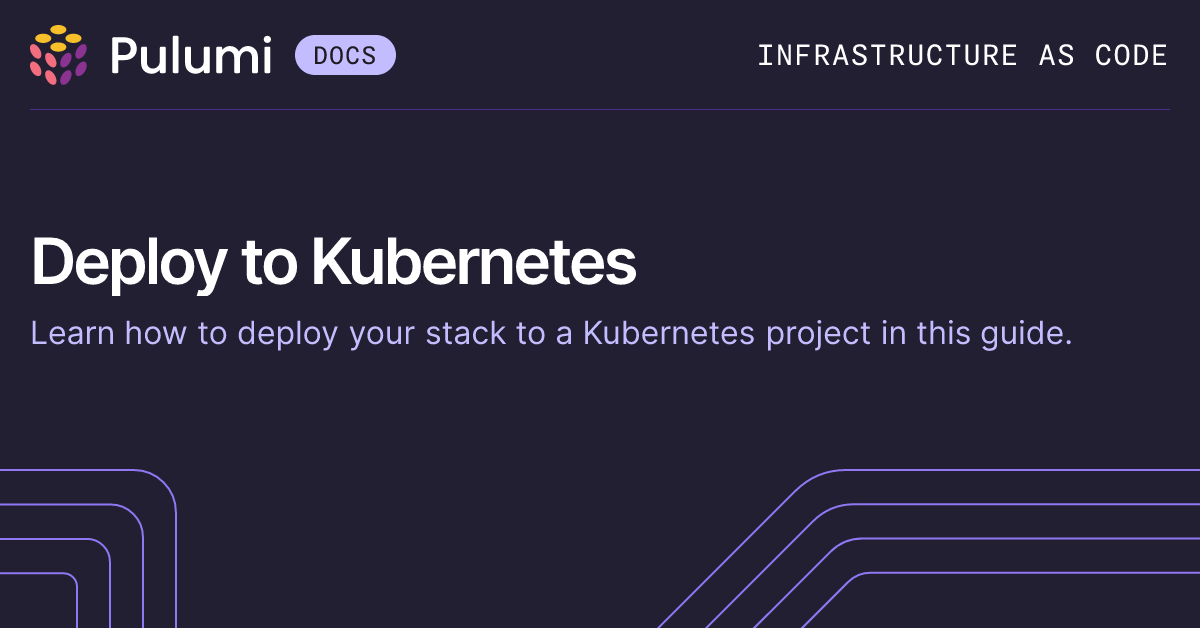Image resolution: width=1200 pixels, height=628 pixels.
Task: Click the Pulumi wordmark text
Action: tap(191, 55)
